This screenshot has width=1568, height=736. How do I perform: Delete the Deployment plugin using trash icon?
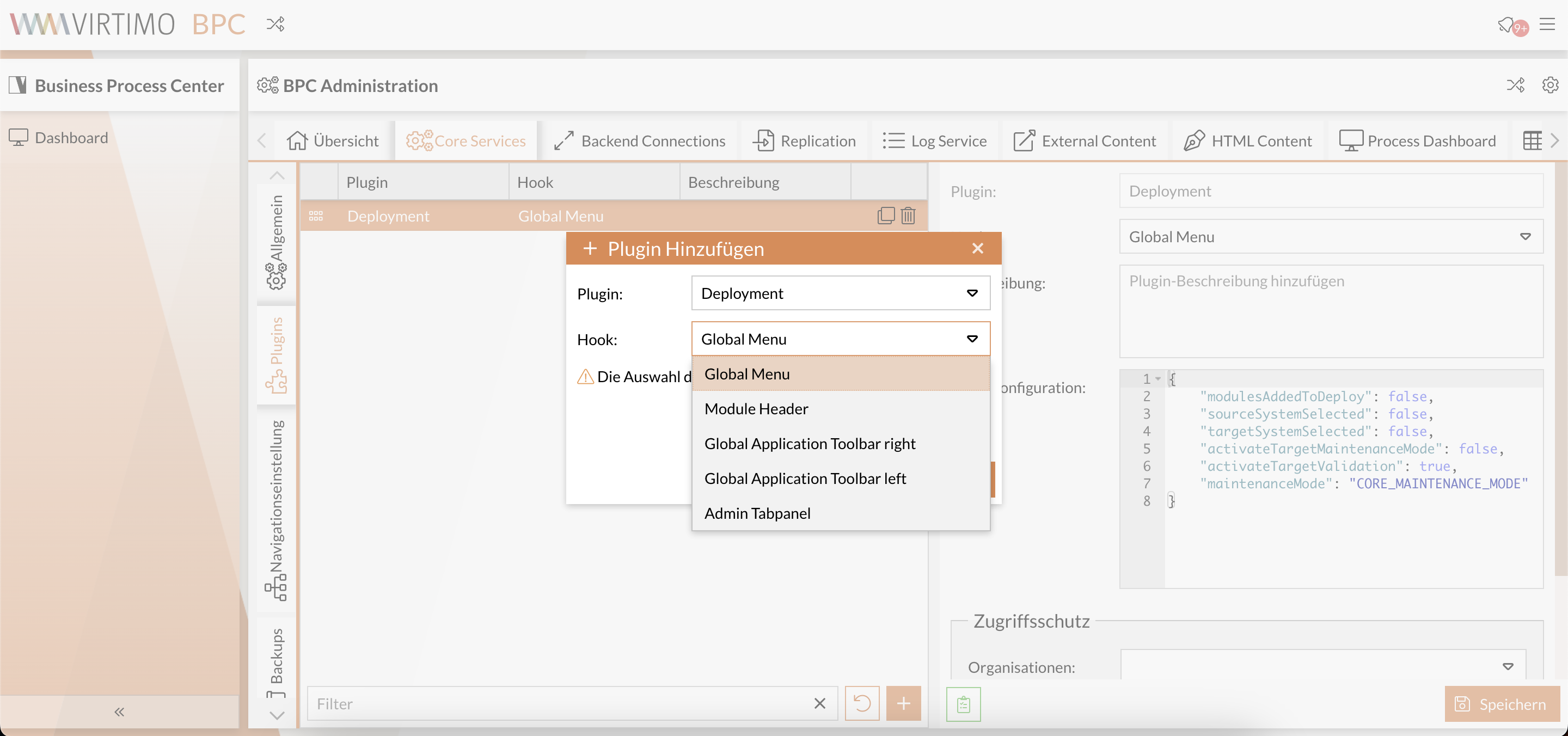[908, 216]
